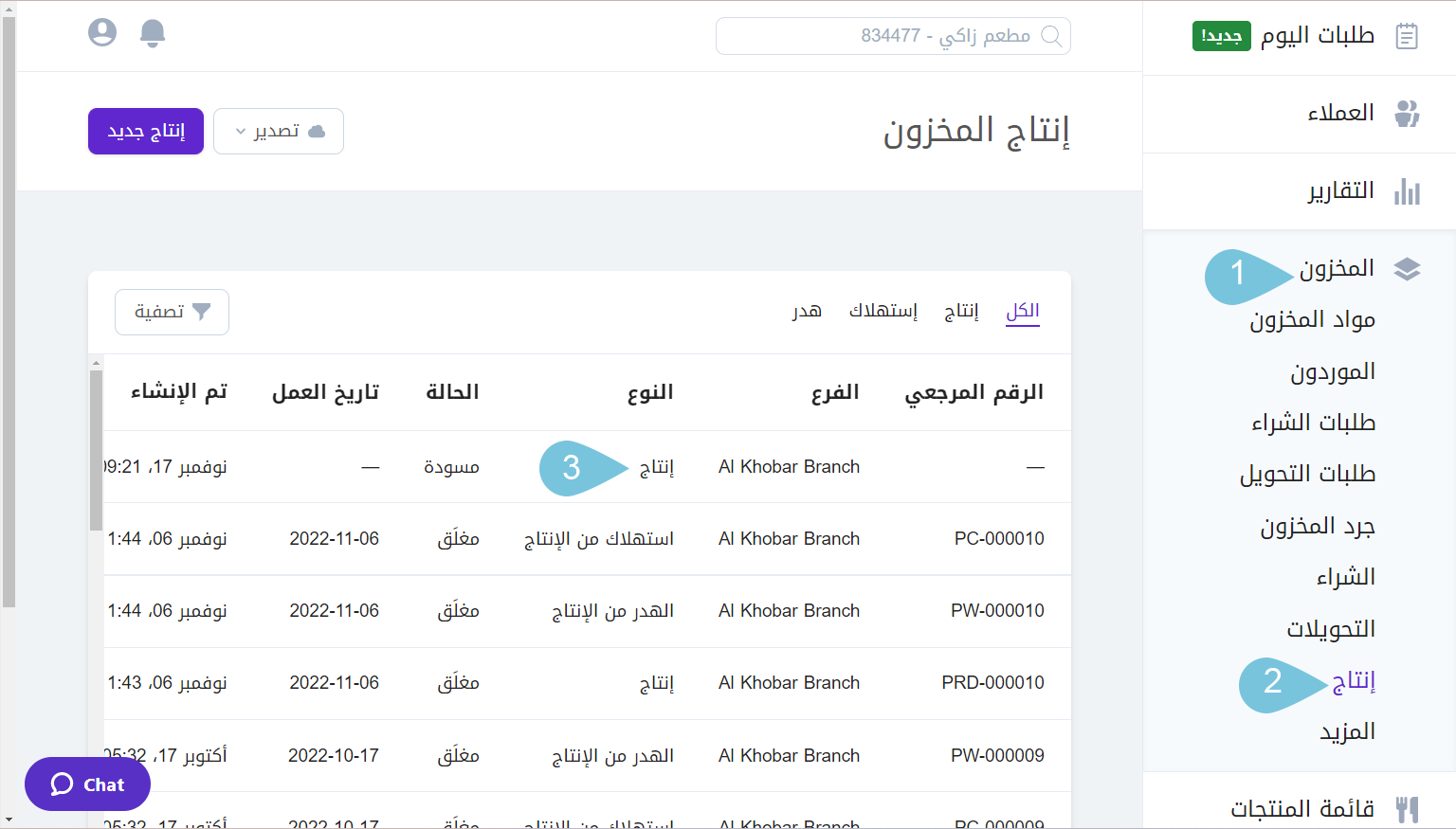Open the notifications bell icon

(x=152, y=31)
